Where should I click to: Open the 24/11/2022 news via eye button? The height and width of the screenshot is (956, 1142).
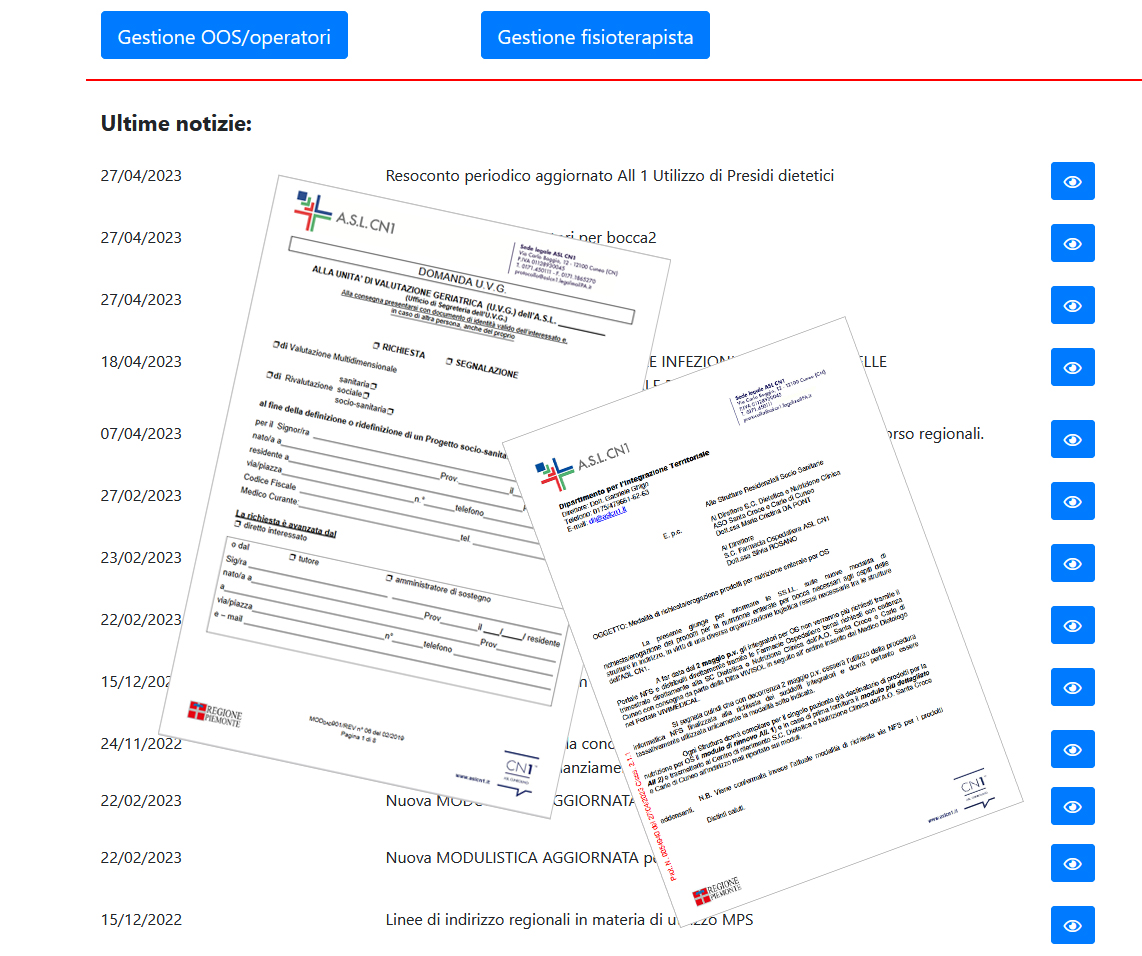pyautogui.click(x=1072, y=749)
